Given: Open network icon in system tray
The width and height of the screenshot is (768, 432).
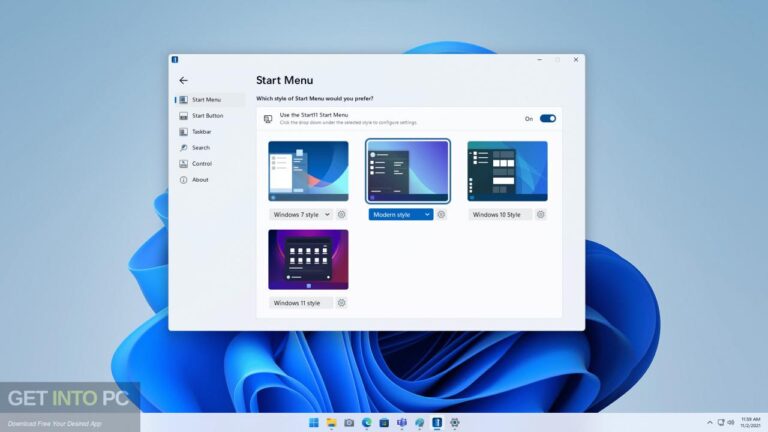Looking at the screenshot, I should pos(721,422).
